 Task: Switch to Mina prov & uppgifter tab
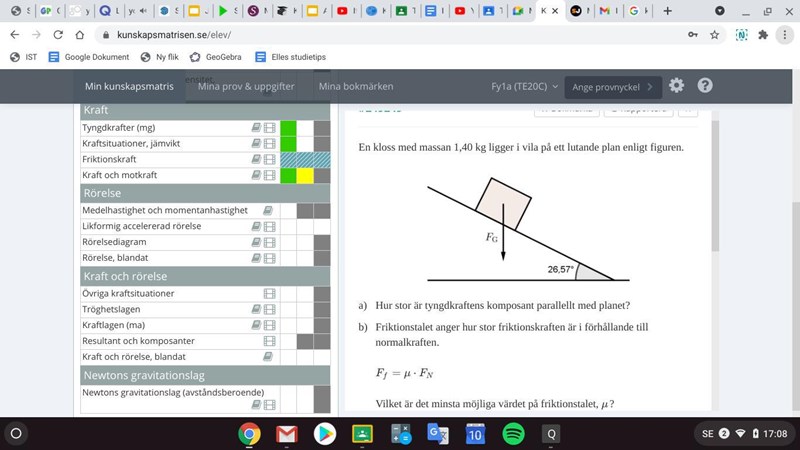coord(246,86)
